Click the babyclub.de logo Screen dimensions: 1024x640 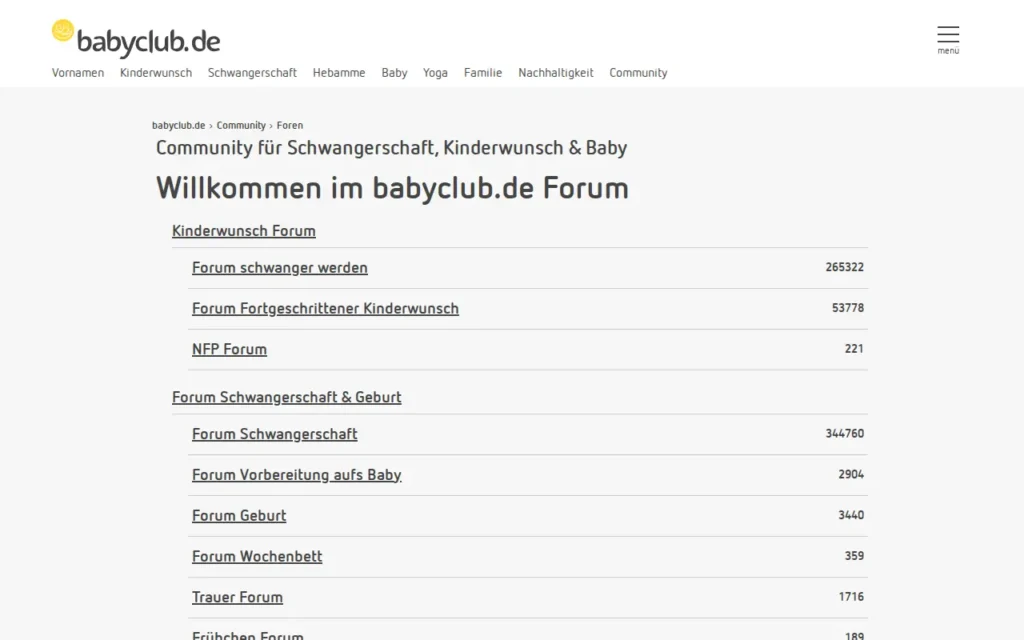coord(136,39)
